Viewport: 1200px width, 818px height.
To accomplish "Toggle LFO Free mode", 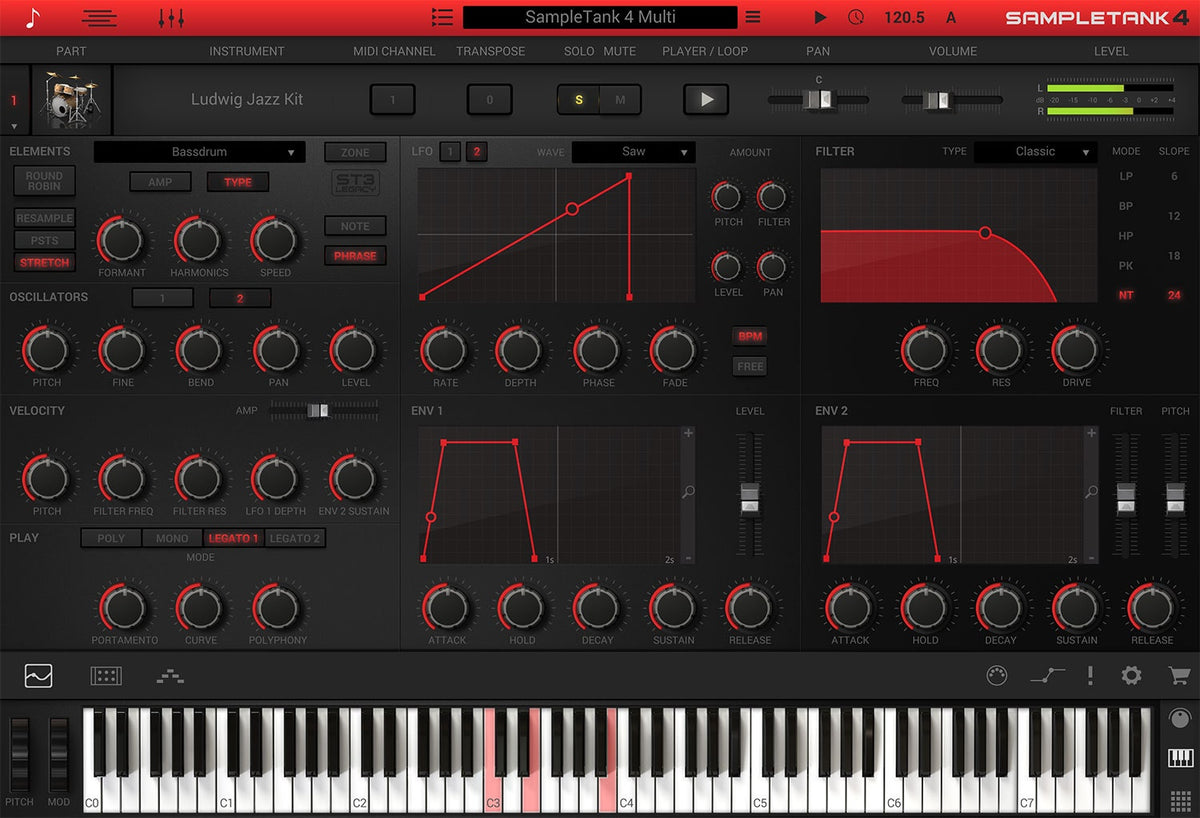I will pos(750,366).
